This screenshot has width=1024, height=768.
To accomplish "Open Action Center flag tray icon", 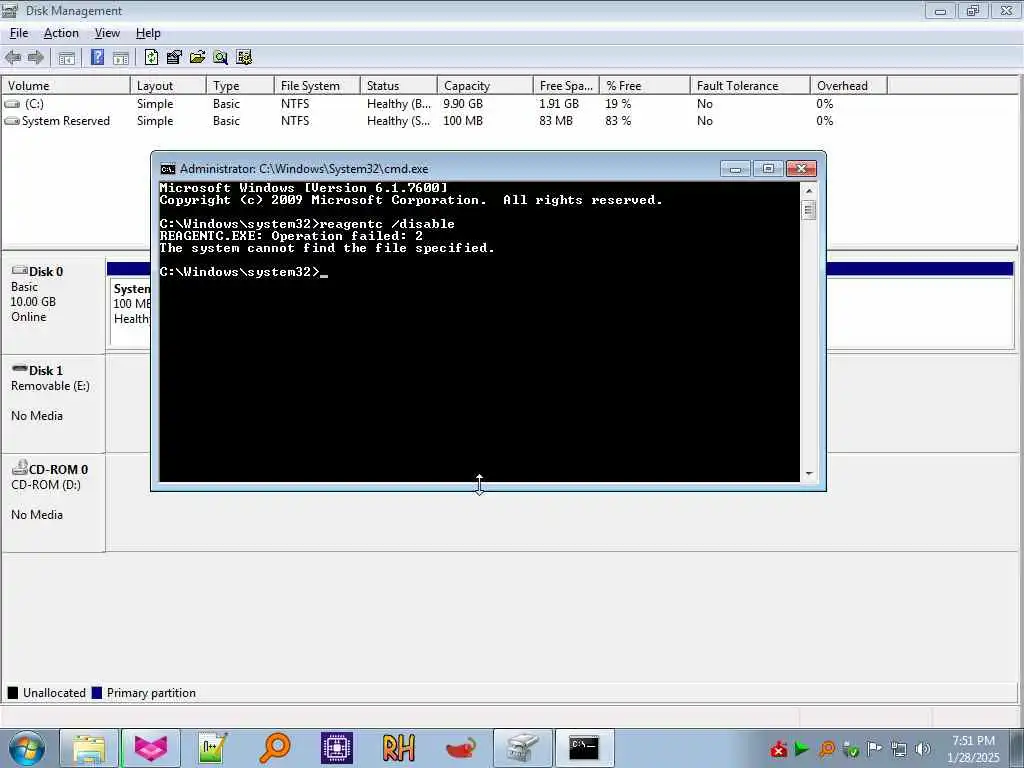I will (874, 749).
